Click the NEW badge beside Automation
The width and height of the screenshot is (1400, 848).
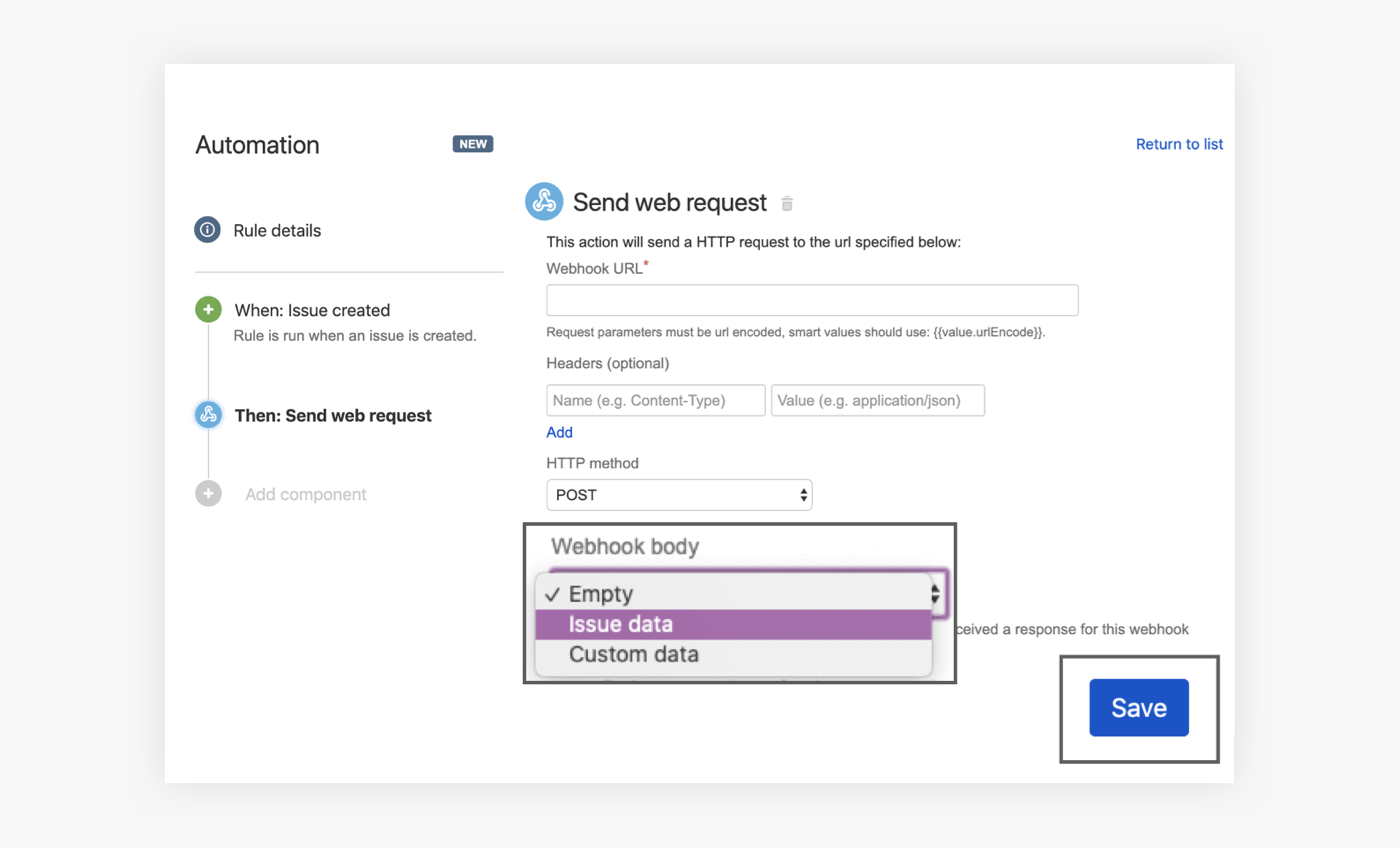click(473, 144)
